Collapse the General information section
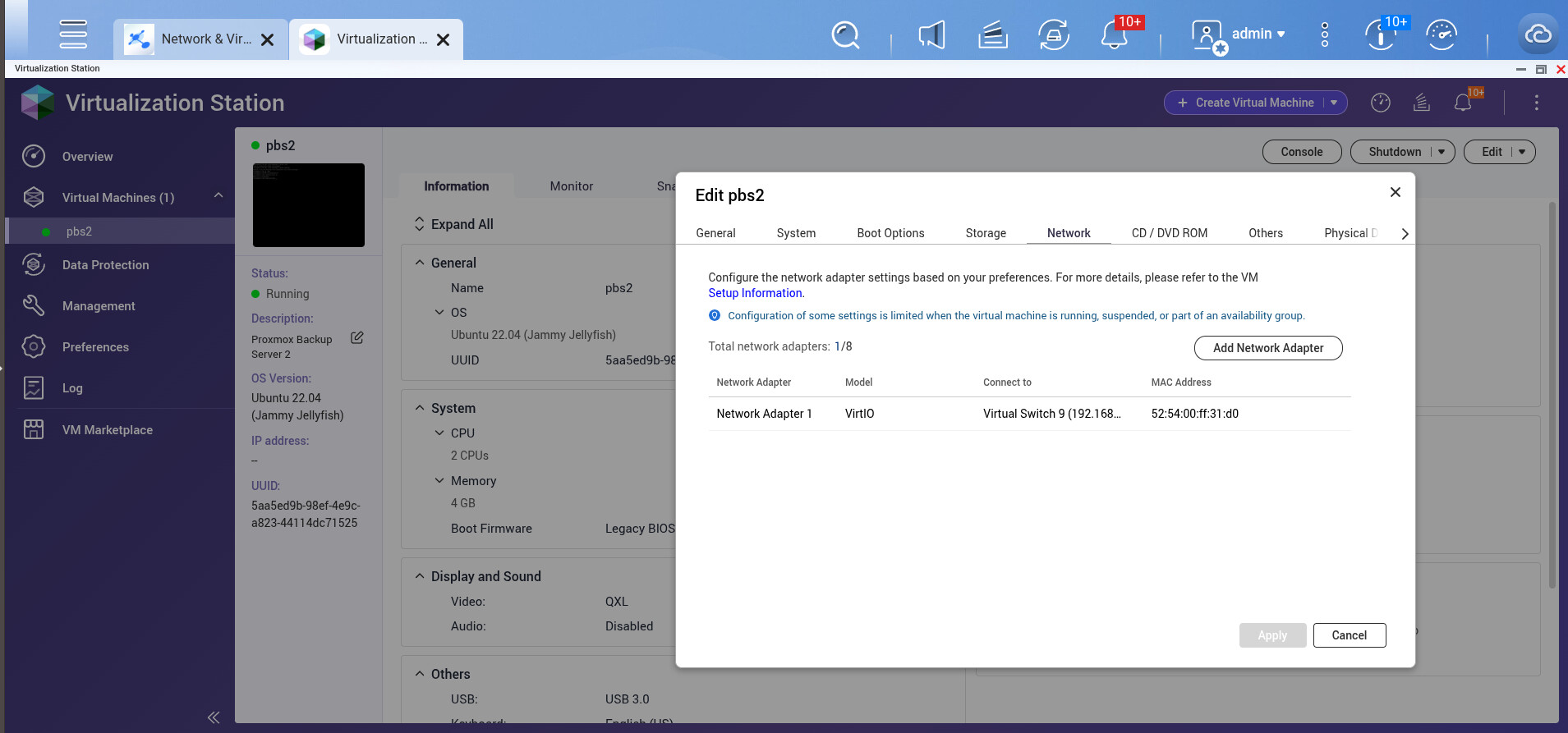This screenshot has width=1568, height=733. coord(421,263)
